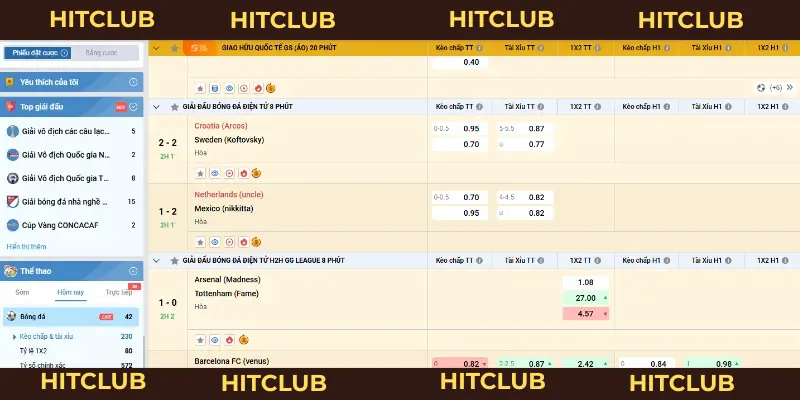Click play icon in the friendly match icon row
The image size is (800, 400).
[243, 88]
